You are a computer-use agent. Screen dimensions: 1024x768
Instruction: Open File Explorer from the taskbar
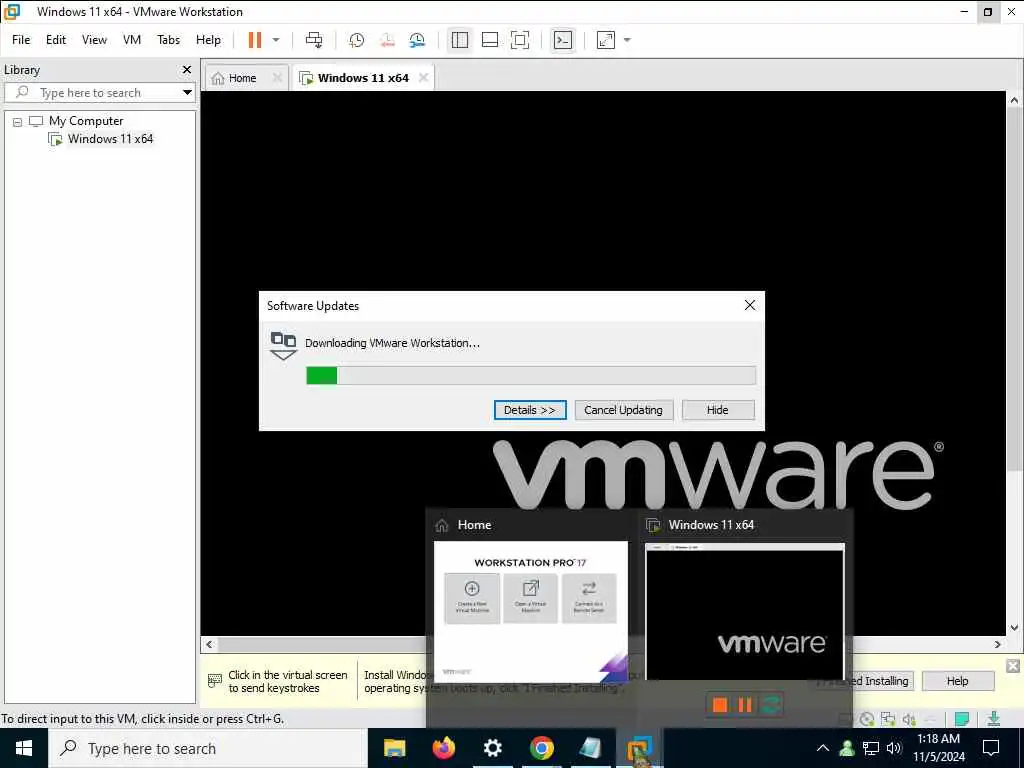394,748
